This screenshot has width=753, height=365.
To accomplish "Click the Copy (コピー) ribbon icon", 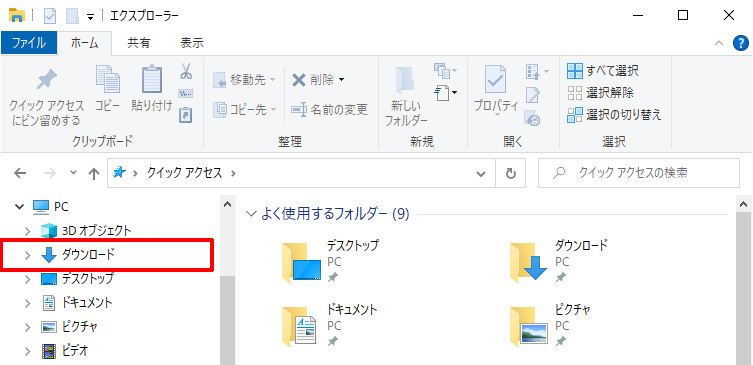I will point(108,79).
